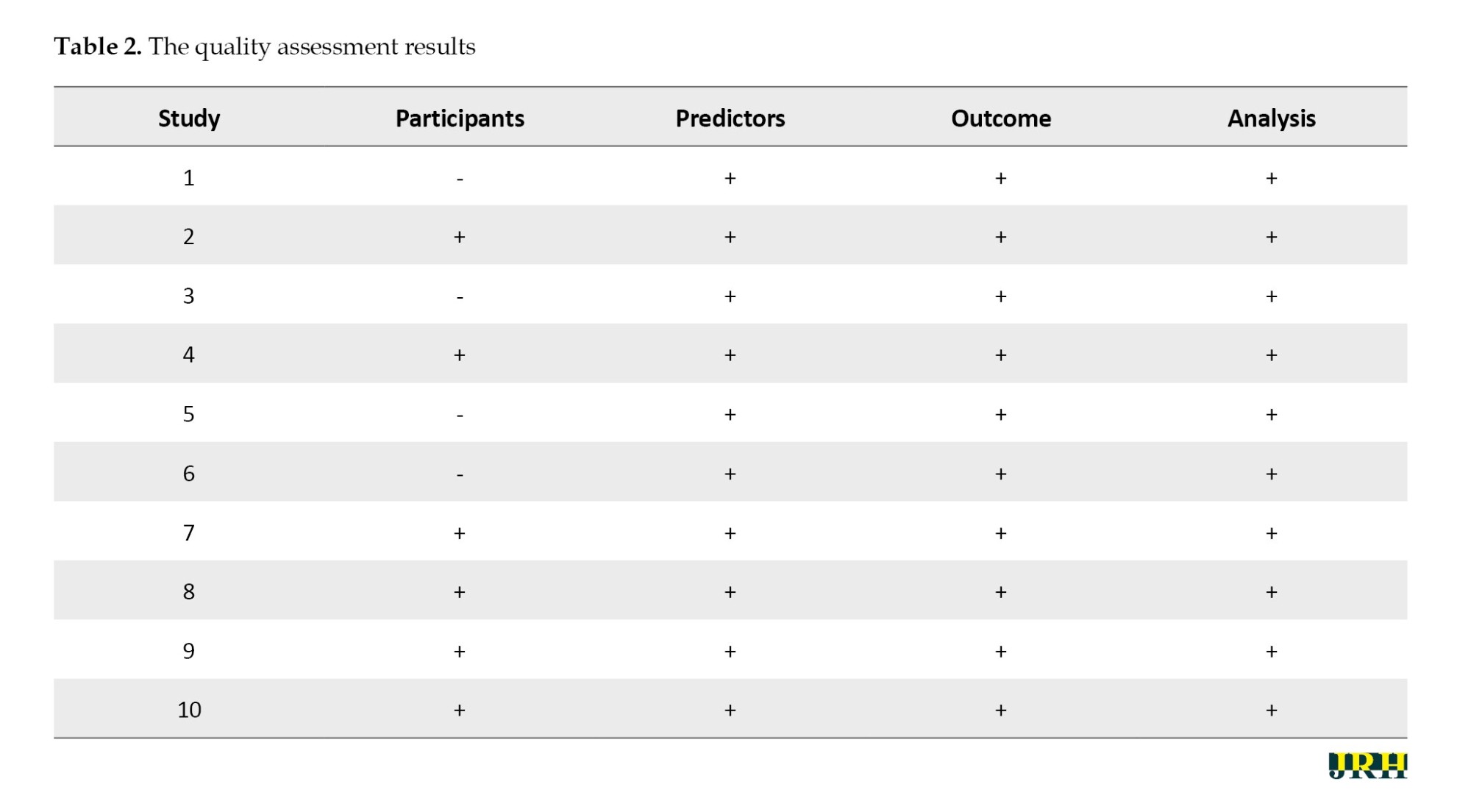Click the Predictors column header

pos(730,118)
